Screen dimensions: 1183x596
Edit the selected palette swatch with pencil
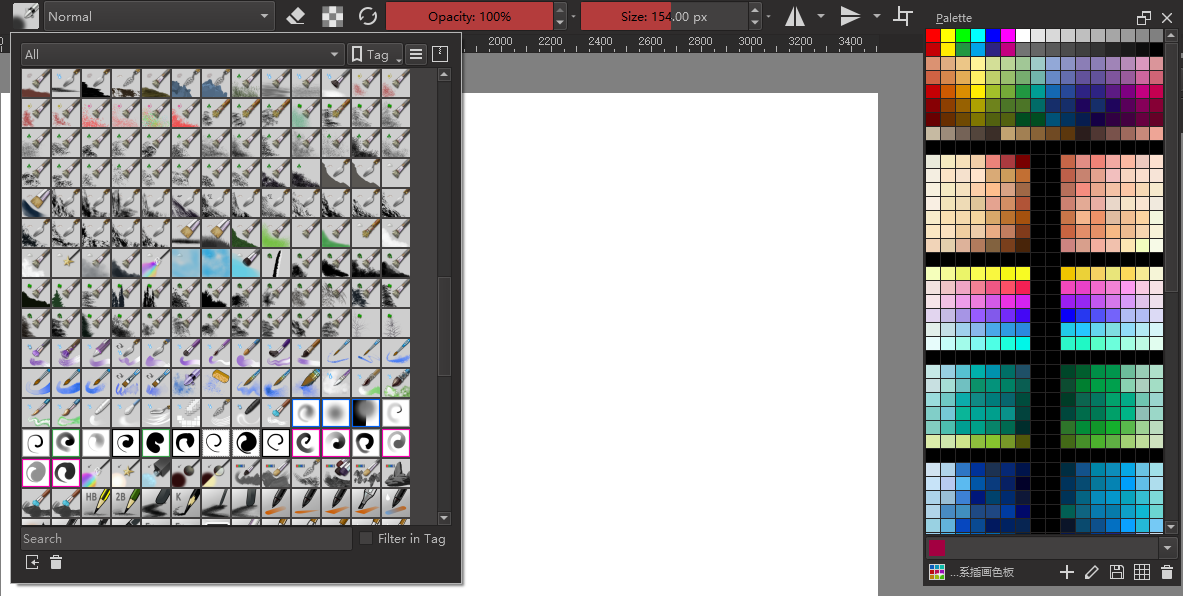(1091, 572)
